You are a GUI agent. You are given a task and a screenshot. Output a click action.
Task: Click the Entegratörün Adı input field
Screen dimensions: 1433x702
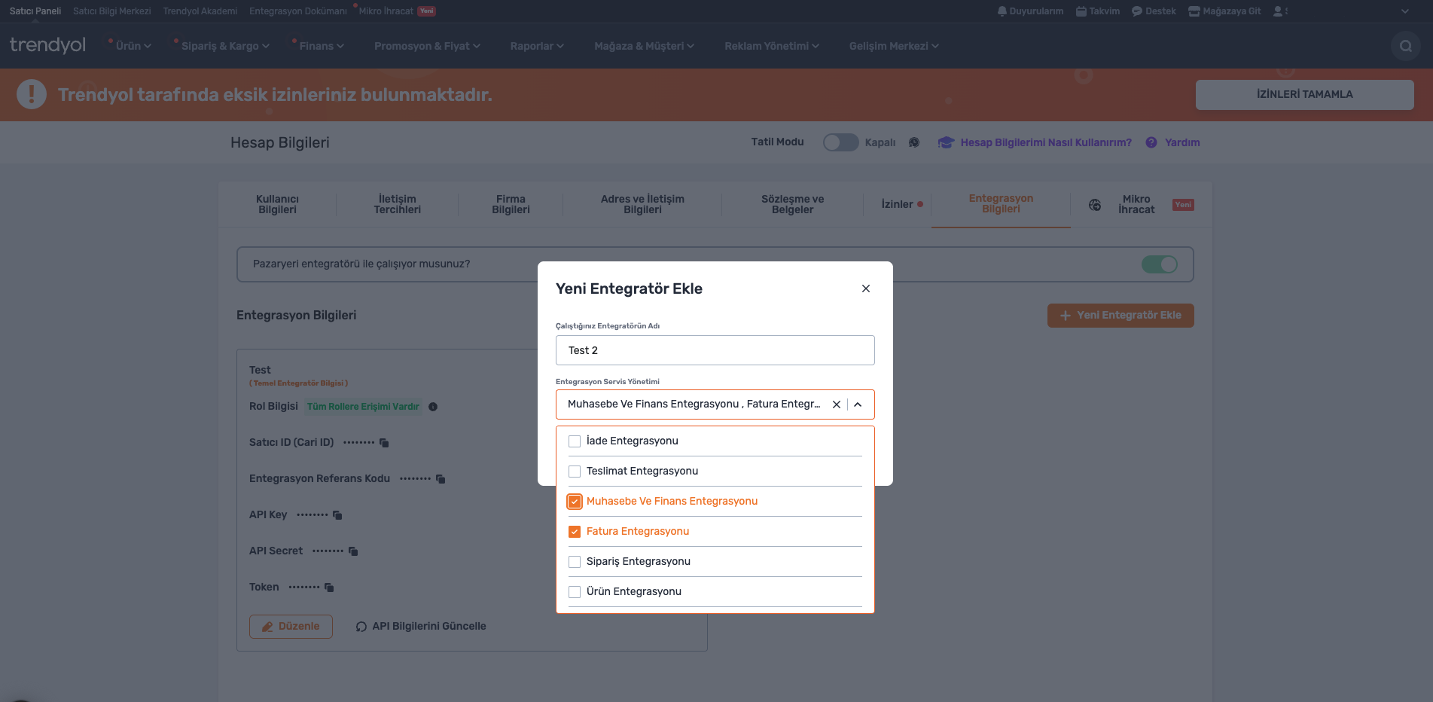point(715,350)
